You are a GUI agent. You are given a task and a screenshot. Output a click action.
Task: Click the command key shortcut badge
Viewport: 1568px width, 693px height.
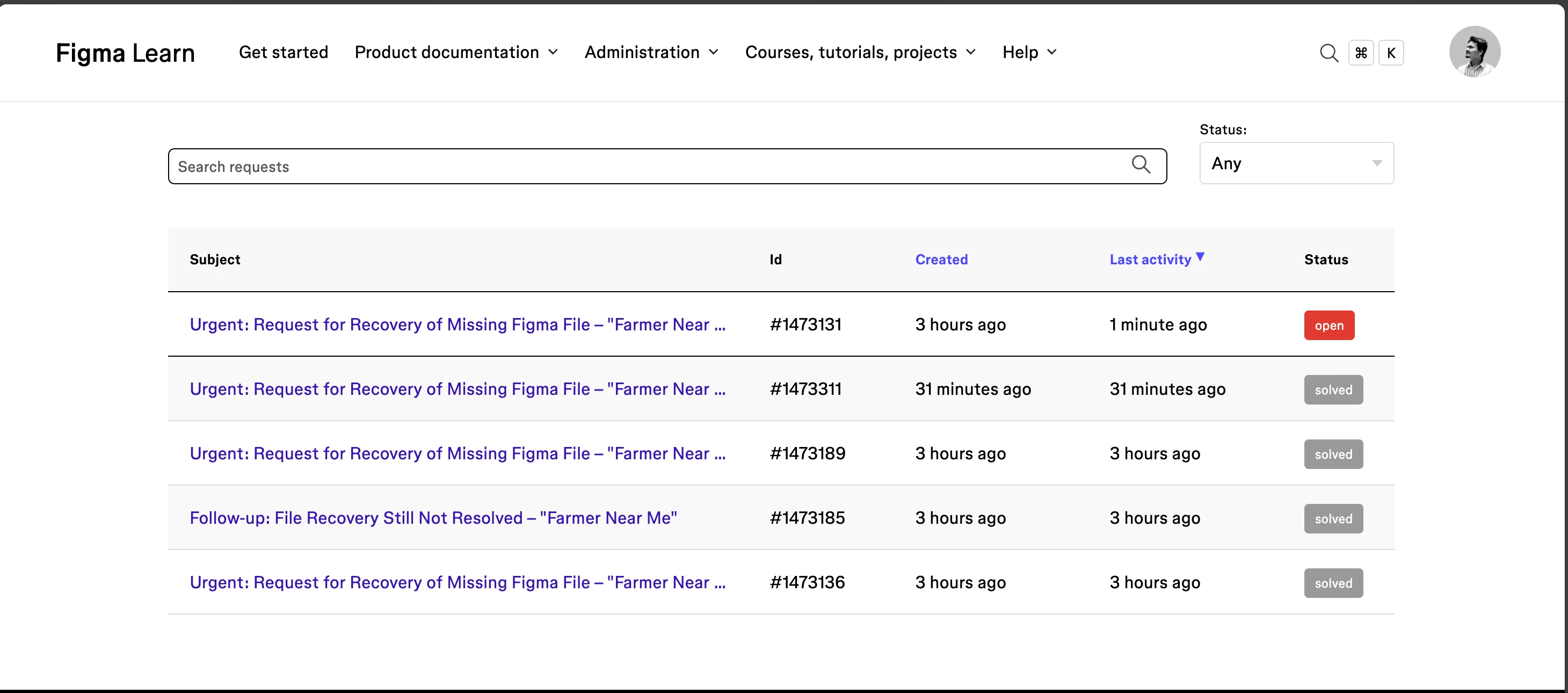coord(1361,53)
